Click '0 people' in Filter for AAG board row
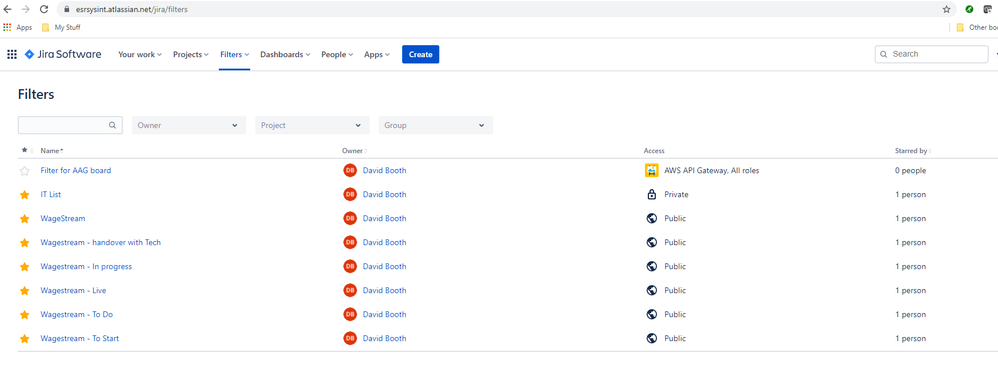998x368 pixels. point(911,171)
